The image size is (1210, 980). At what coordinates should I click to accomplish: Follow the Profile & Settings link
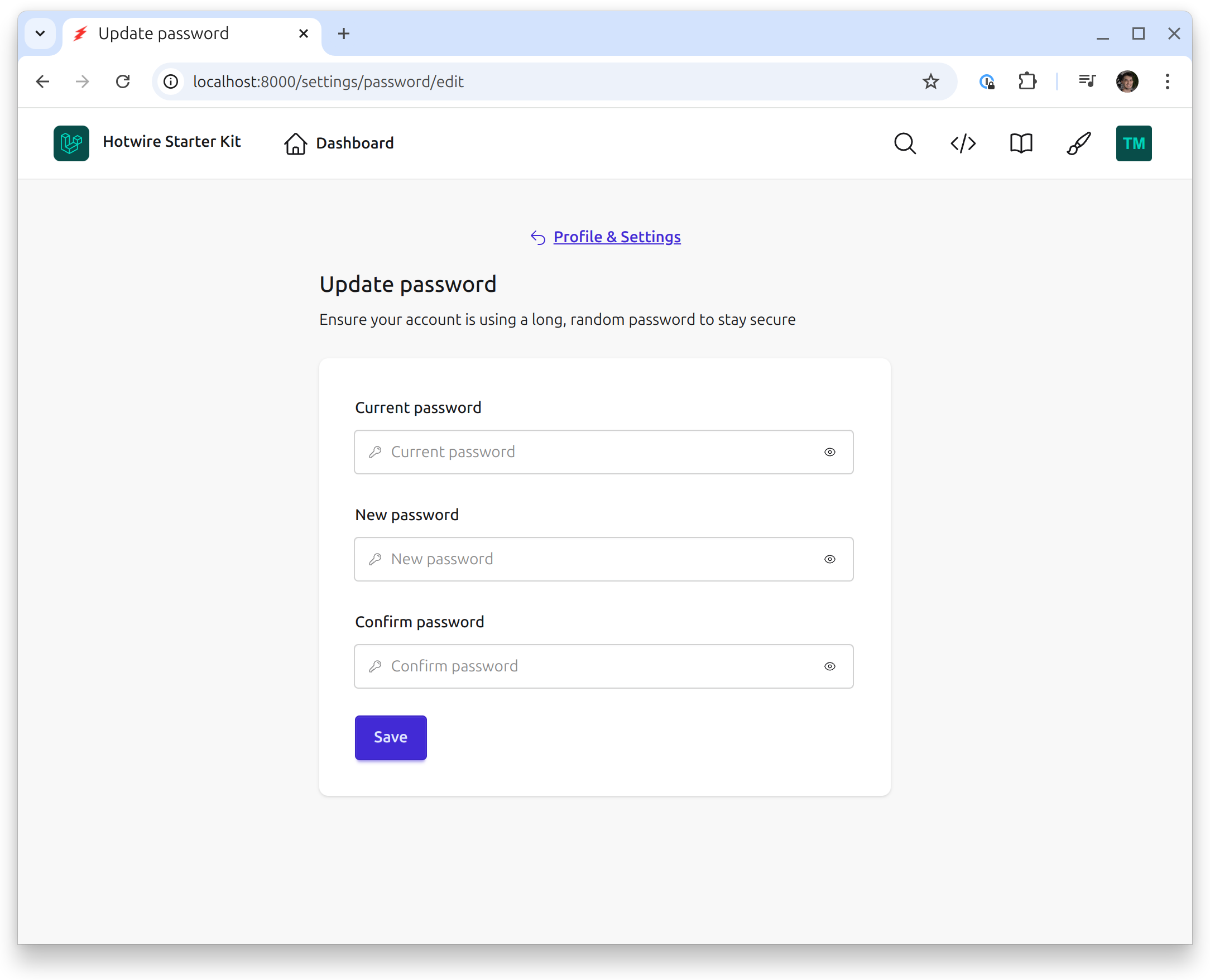click(x=617, y=237)
